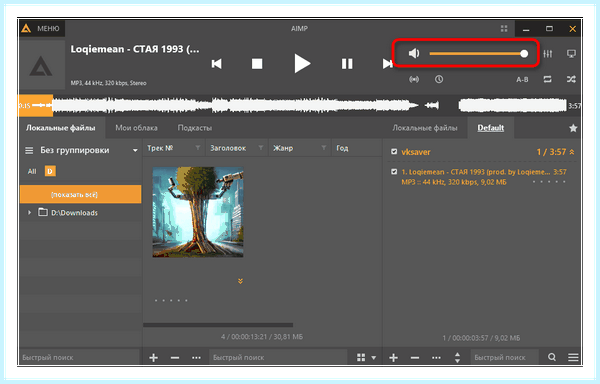
Task: Switch to Локальные файлы library tab
Action: (60, 128)
